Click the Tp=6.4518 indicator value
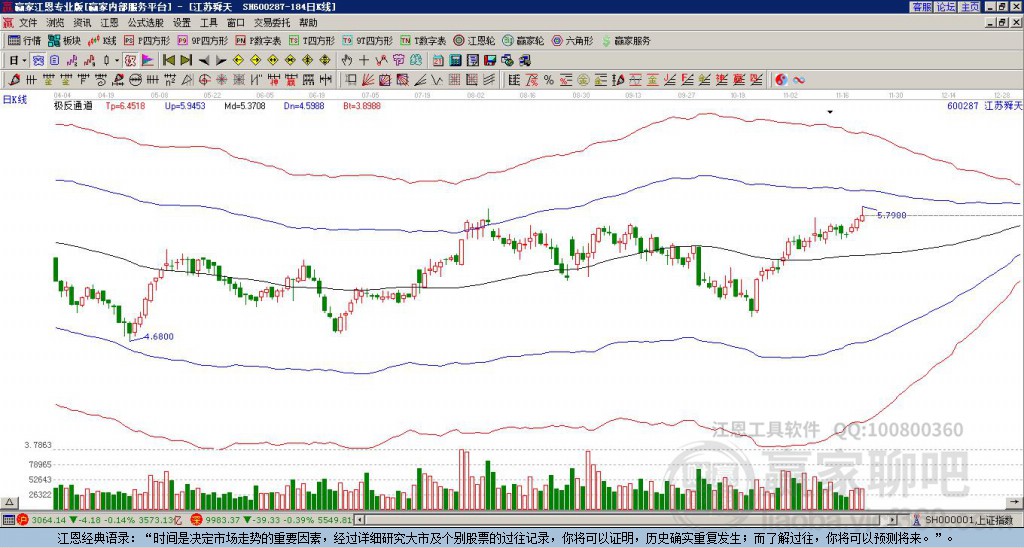The image size is (1024, 548). (123, 105)
